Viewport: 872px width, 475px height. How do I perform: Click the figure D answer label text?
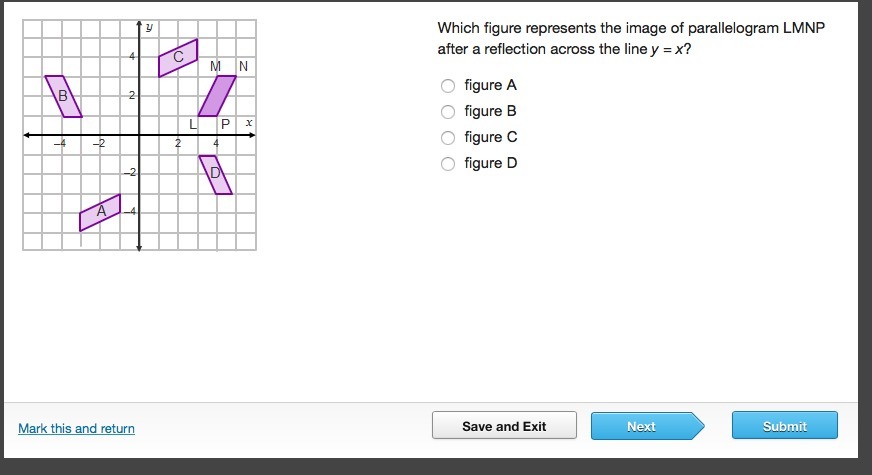(490, 164)
